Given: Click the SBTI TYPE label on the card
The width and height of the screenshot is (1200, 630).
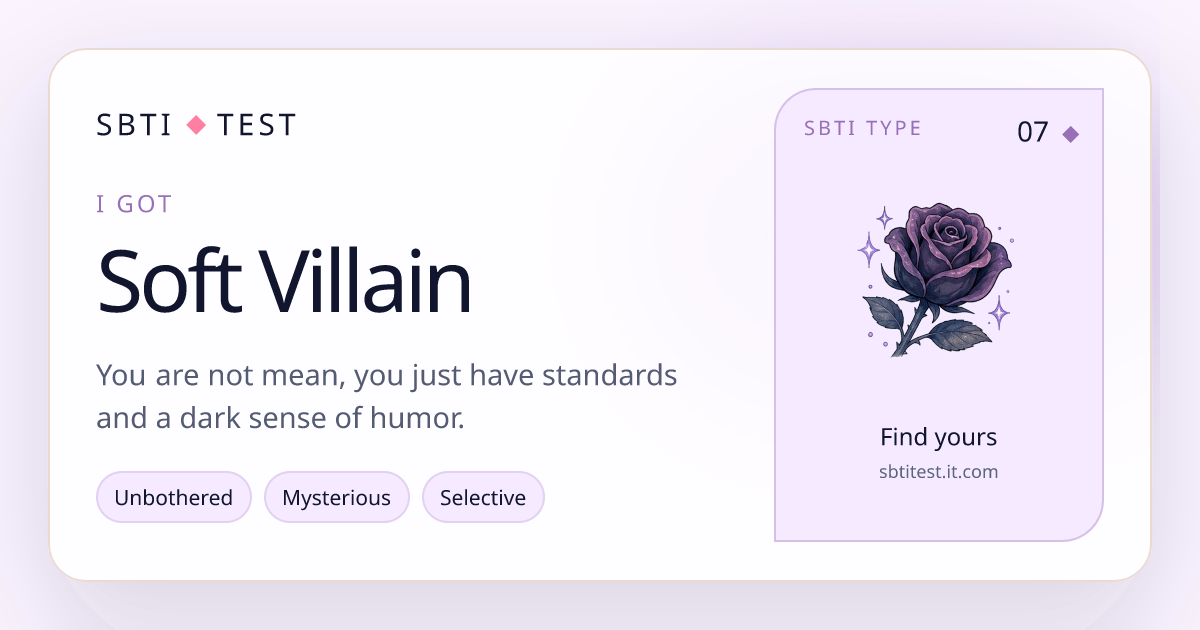Looking at the screenshot, I should [863, 128].
